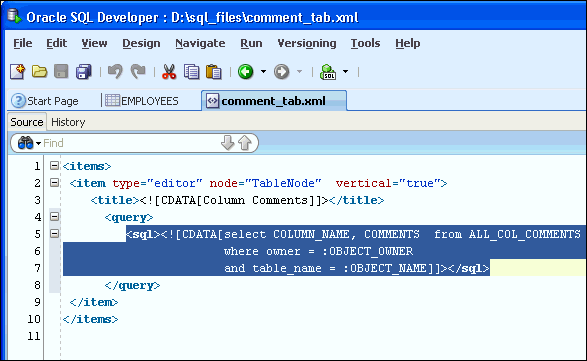Click the type="editor" attribute
Screen dimensions: 587x361
157,183
